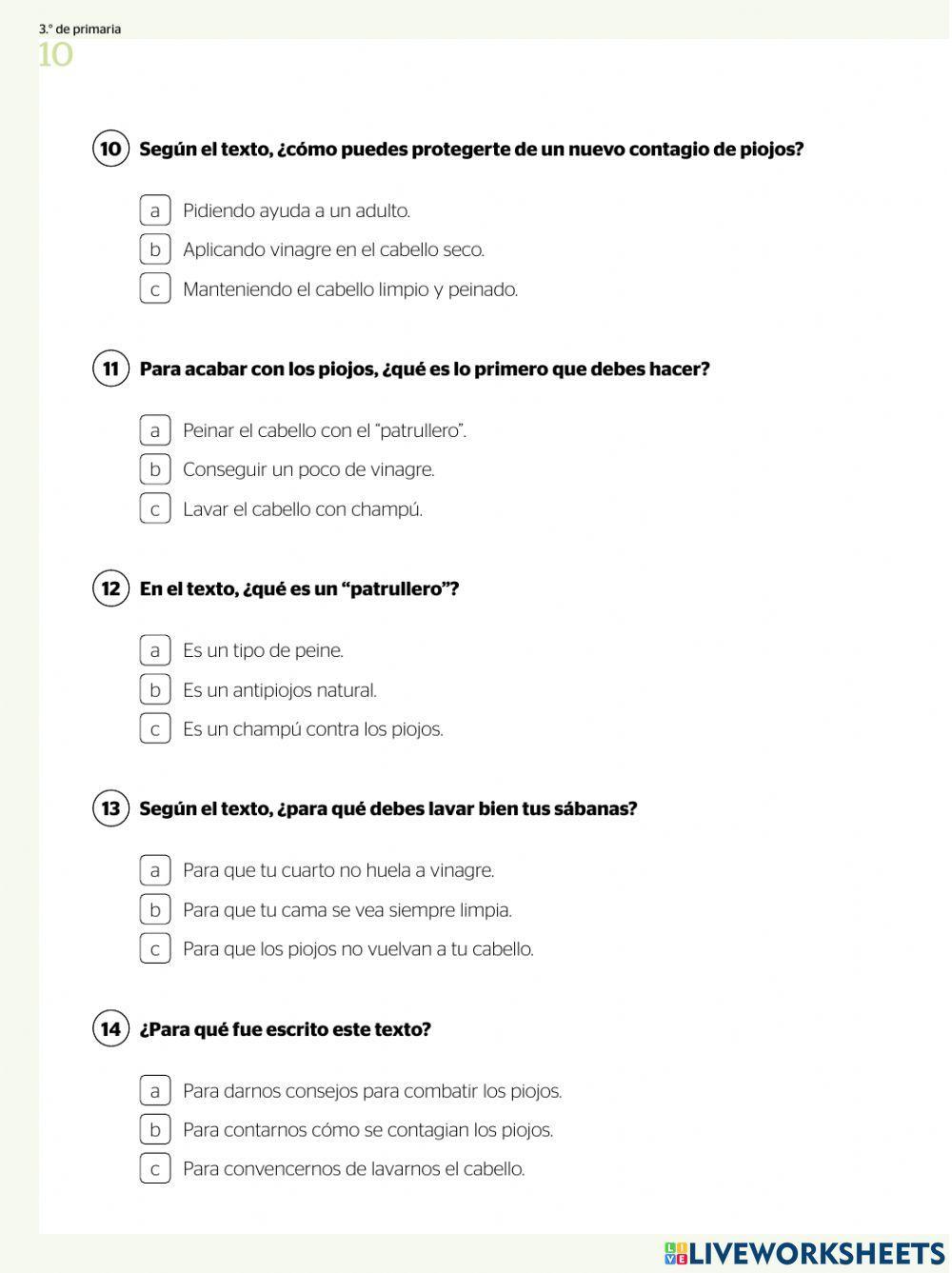
Task: Select option a 'Peinar el cabello con el patrullero'
Action: (154, 430)
